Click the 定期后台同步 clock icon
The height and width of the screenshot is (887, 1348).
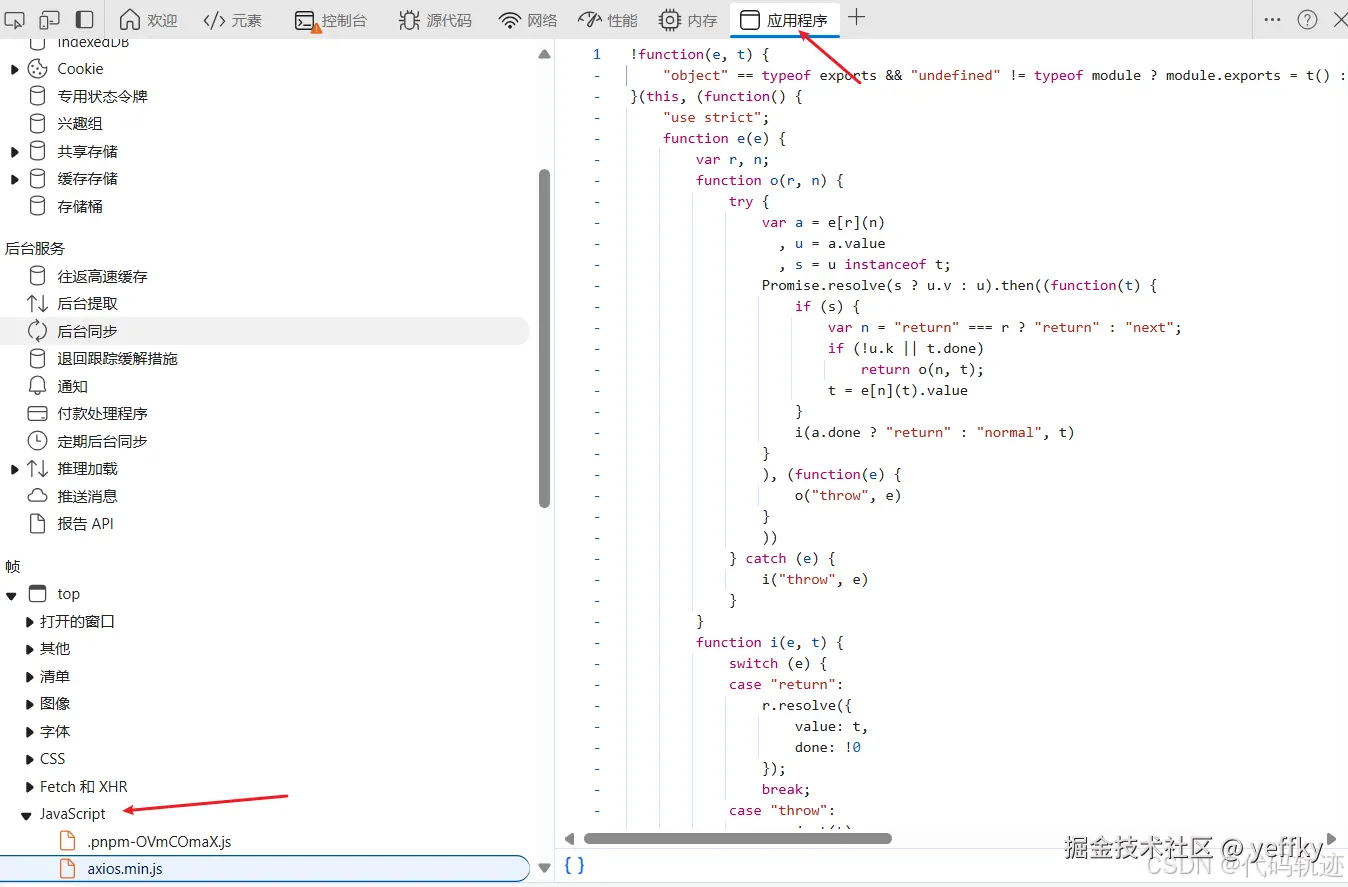pyautogui.click(x=37, y=441)
